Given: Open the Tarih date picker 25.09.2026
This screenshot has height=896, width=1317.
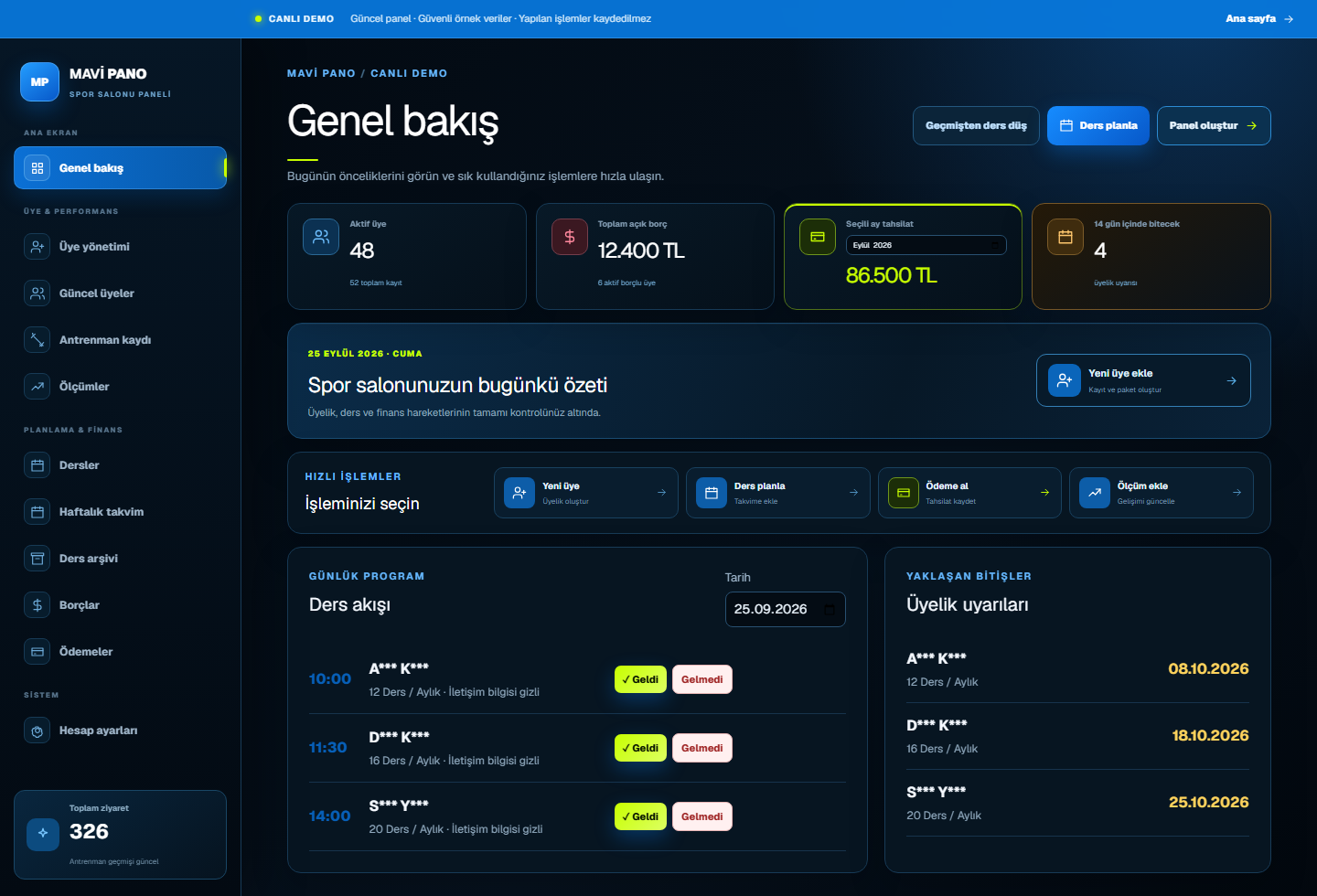Looking at the screenshot, I should (x=785, y=609).
